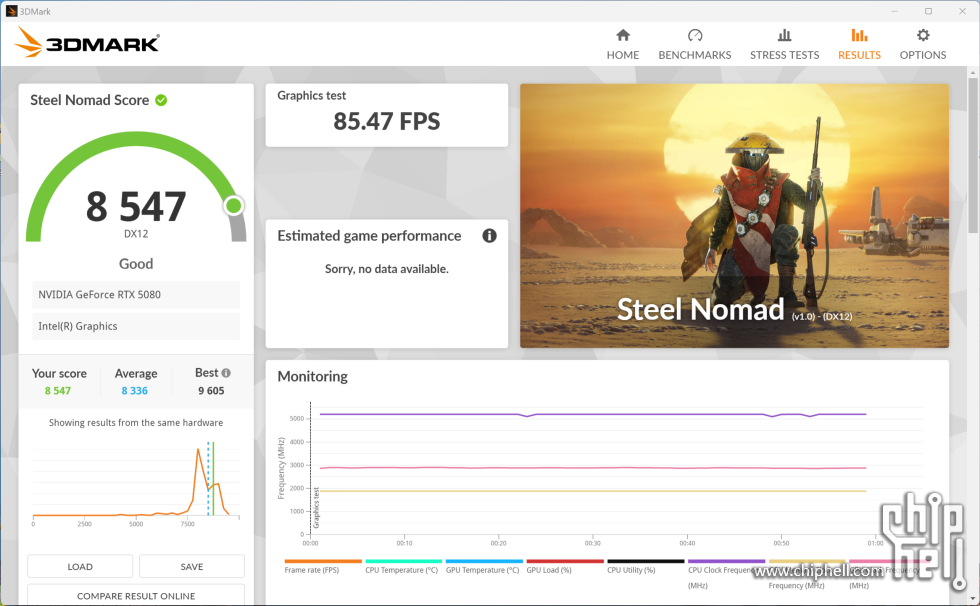Click the black CPU Utility color bar
Viewport: 980px width, 606px height.
tap(646, 561)
